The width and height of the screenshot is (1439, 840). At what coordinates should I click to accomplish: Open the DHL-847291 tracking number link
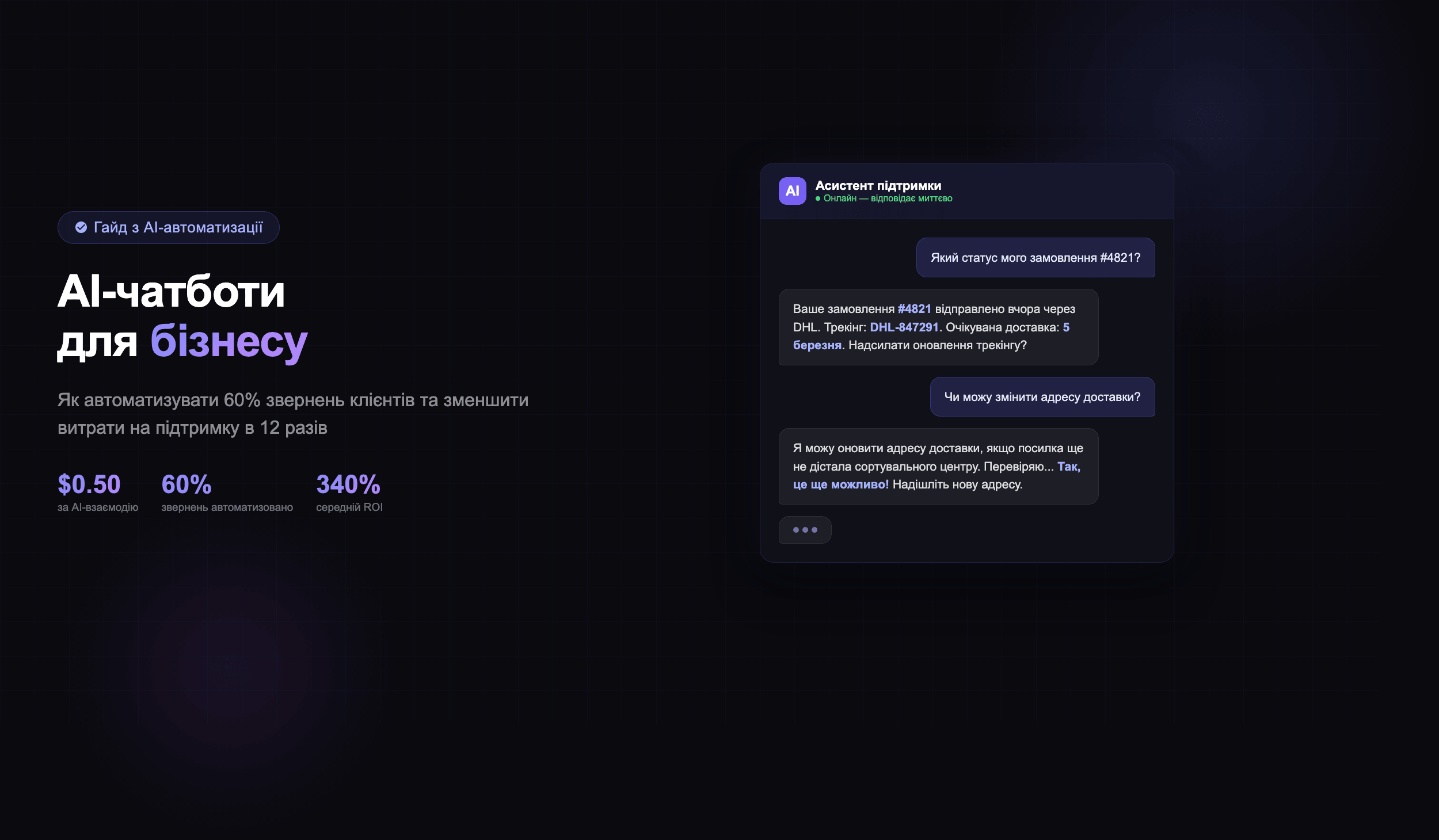click(904, 327)
